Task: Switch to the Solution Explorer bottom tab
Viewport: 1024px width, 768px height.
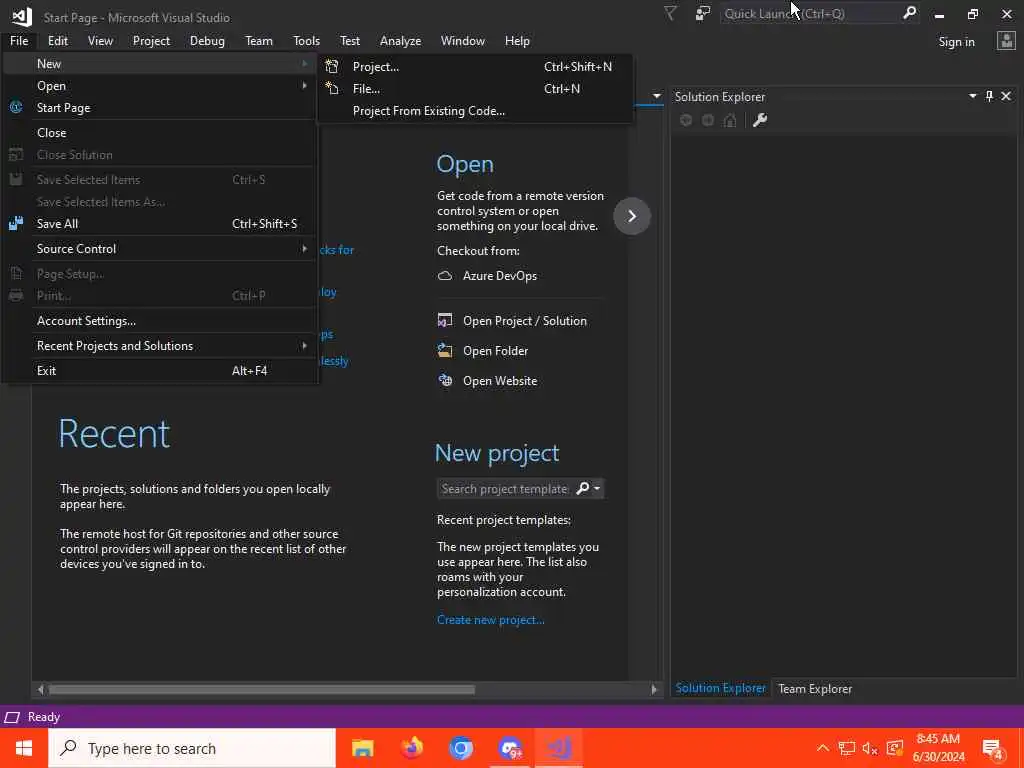Action: tap(720, 688)
